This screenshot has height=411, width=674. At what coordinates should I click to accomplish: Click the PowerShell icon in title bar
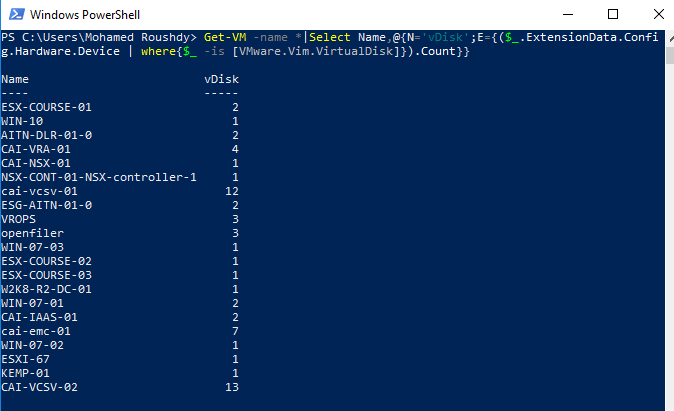[14, 15]
